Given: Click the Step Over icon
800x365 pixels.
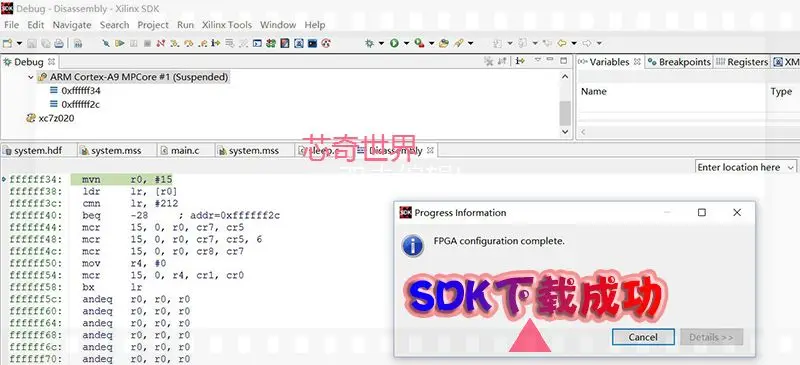Looking at the screenshot, I should [189, 43].
